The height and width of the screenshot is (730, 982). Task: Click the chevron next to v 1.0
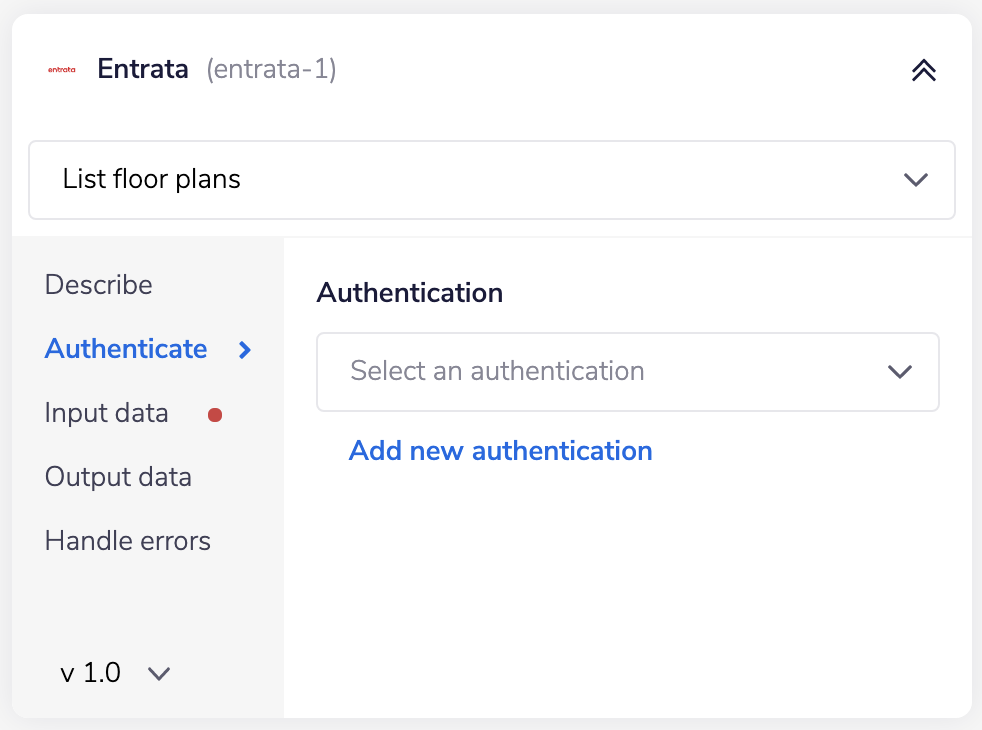[158, 673]
